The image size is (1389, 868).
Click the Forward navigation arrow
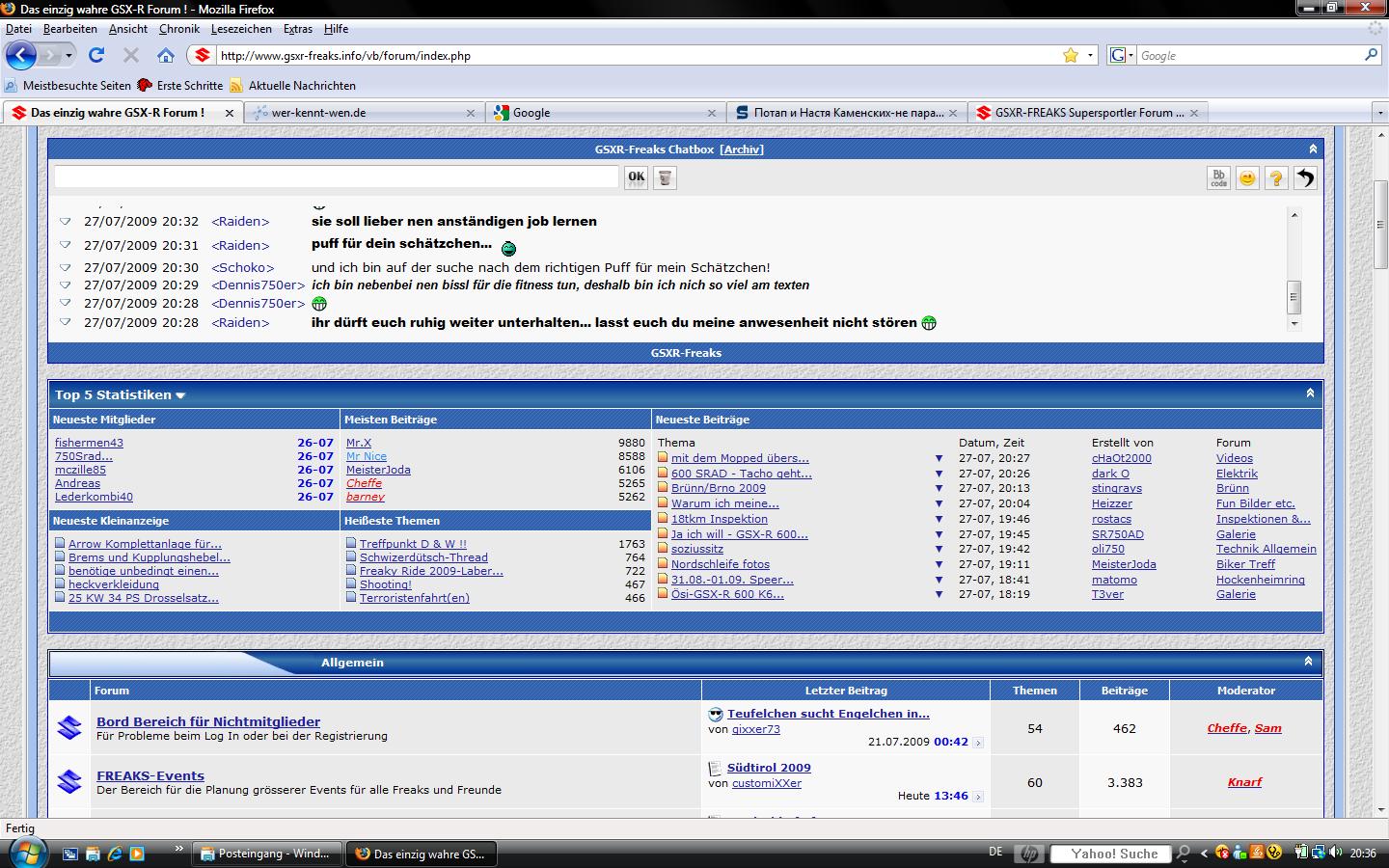pos(49,55)
